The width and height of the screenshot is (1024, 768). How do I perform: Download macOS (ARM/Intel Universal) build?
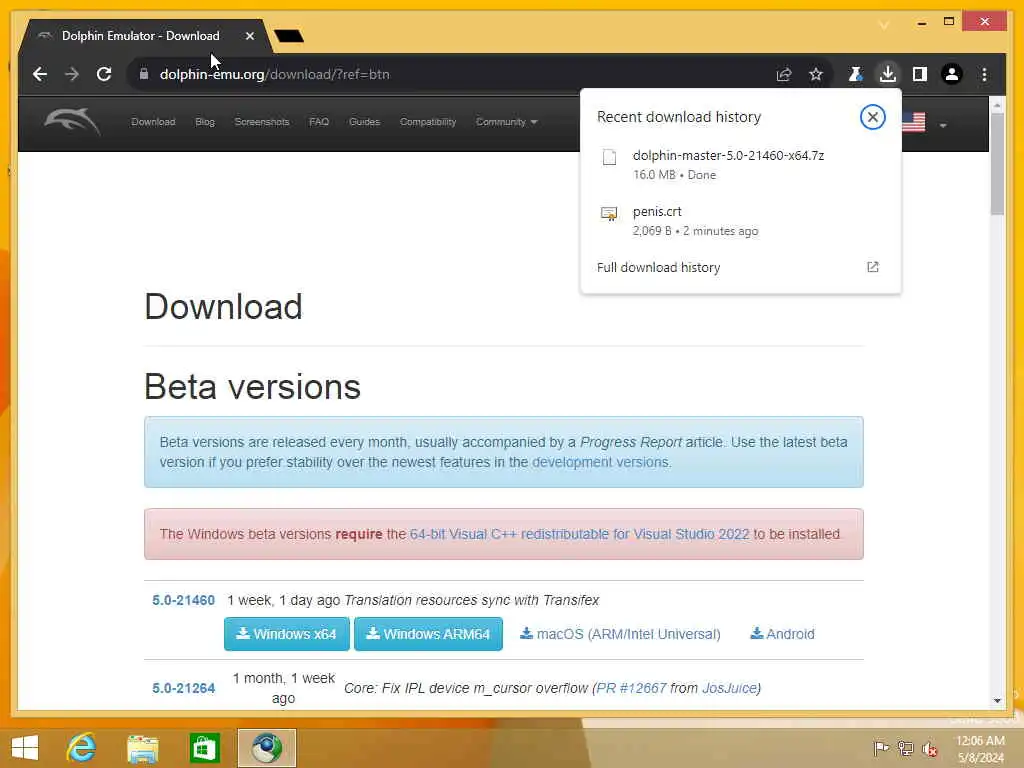tap(620, 634)
